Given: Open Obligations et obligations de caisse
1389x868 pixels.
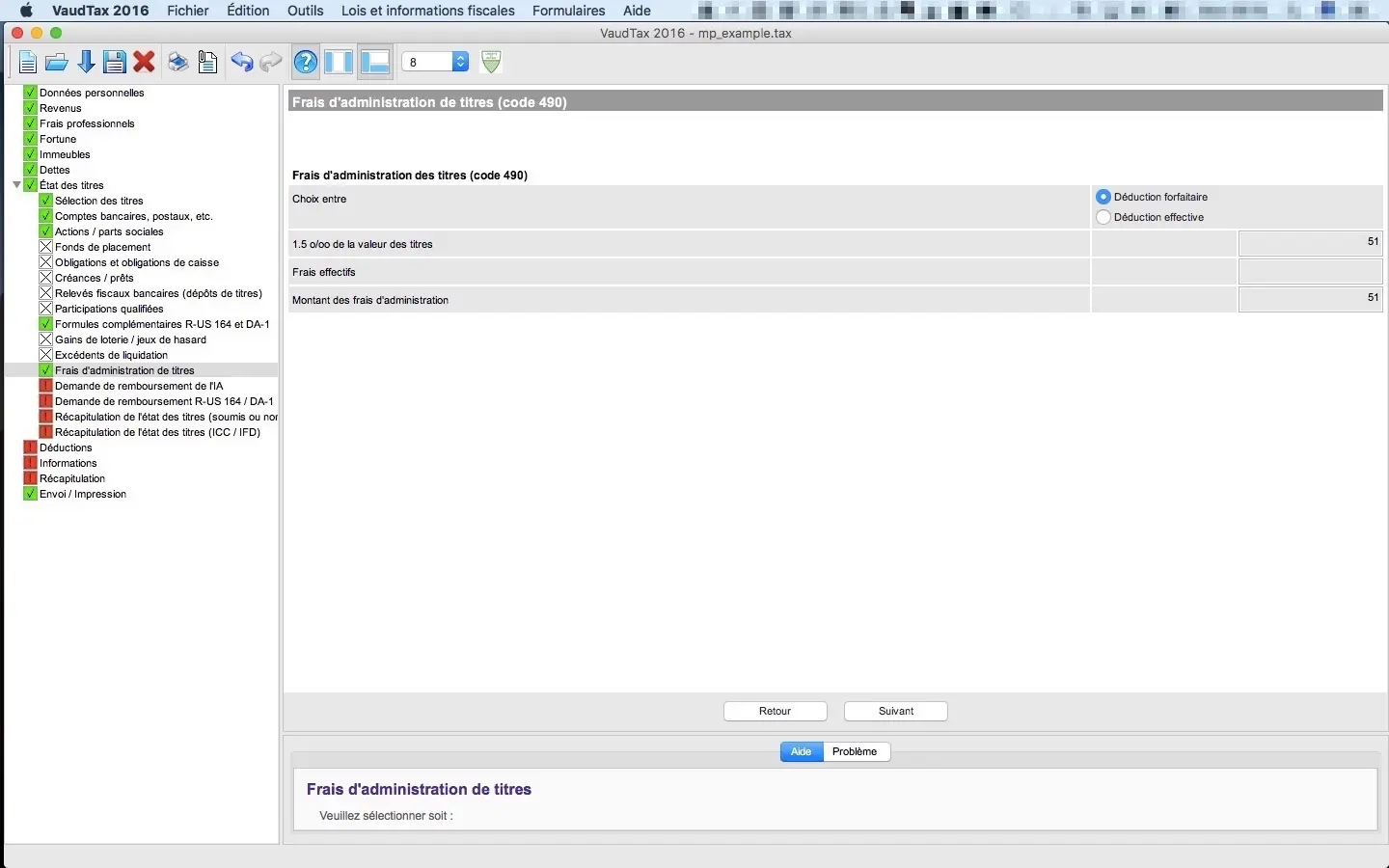Looking at the screenshot, I should [x=137, y=262].
